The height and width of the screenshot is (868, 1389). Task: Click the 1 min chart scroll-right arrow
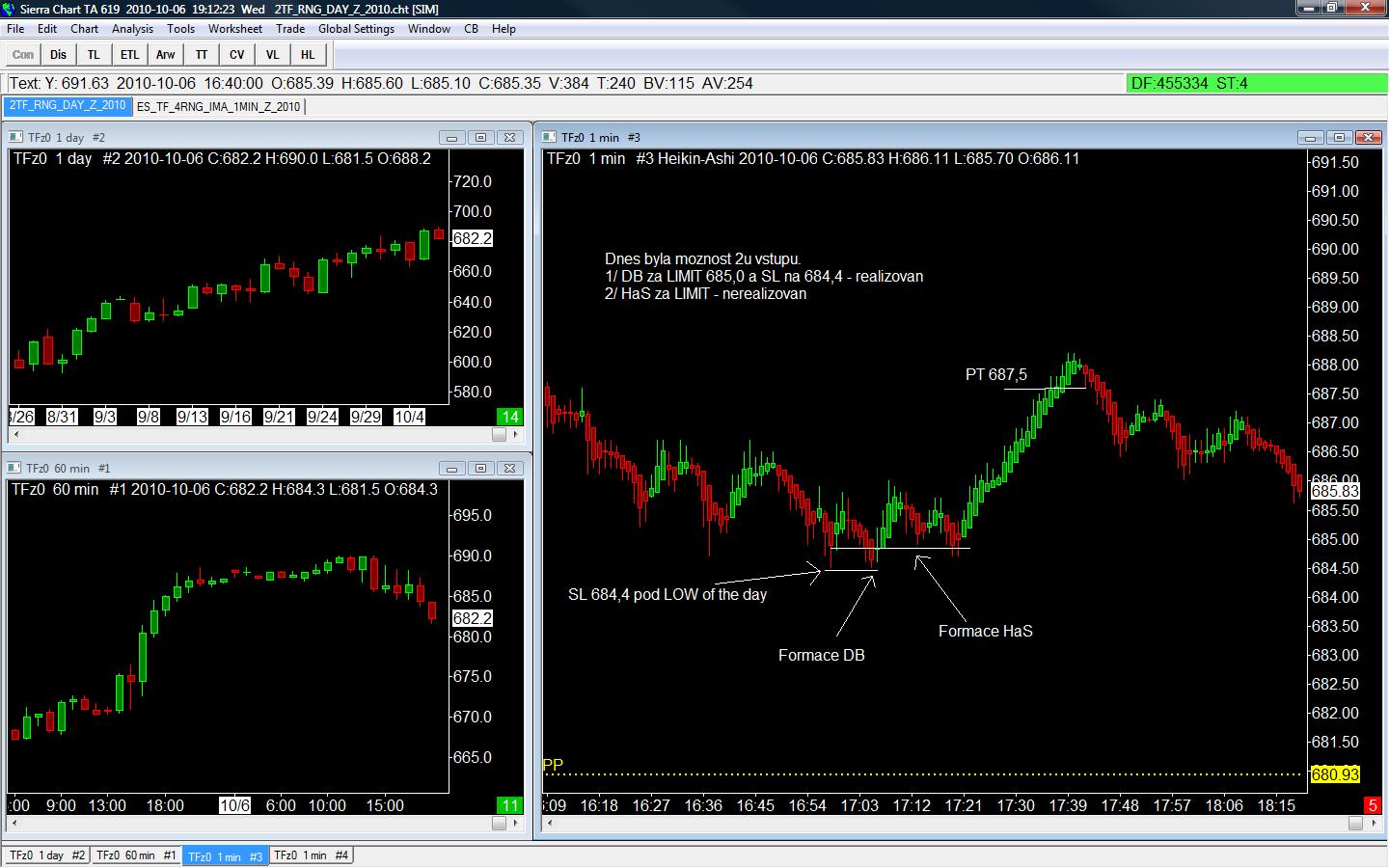tap(1374, 823)
